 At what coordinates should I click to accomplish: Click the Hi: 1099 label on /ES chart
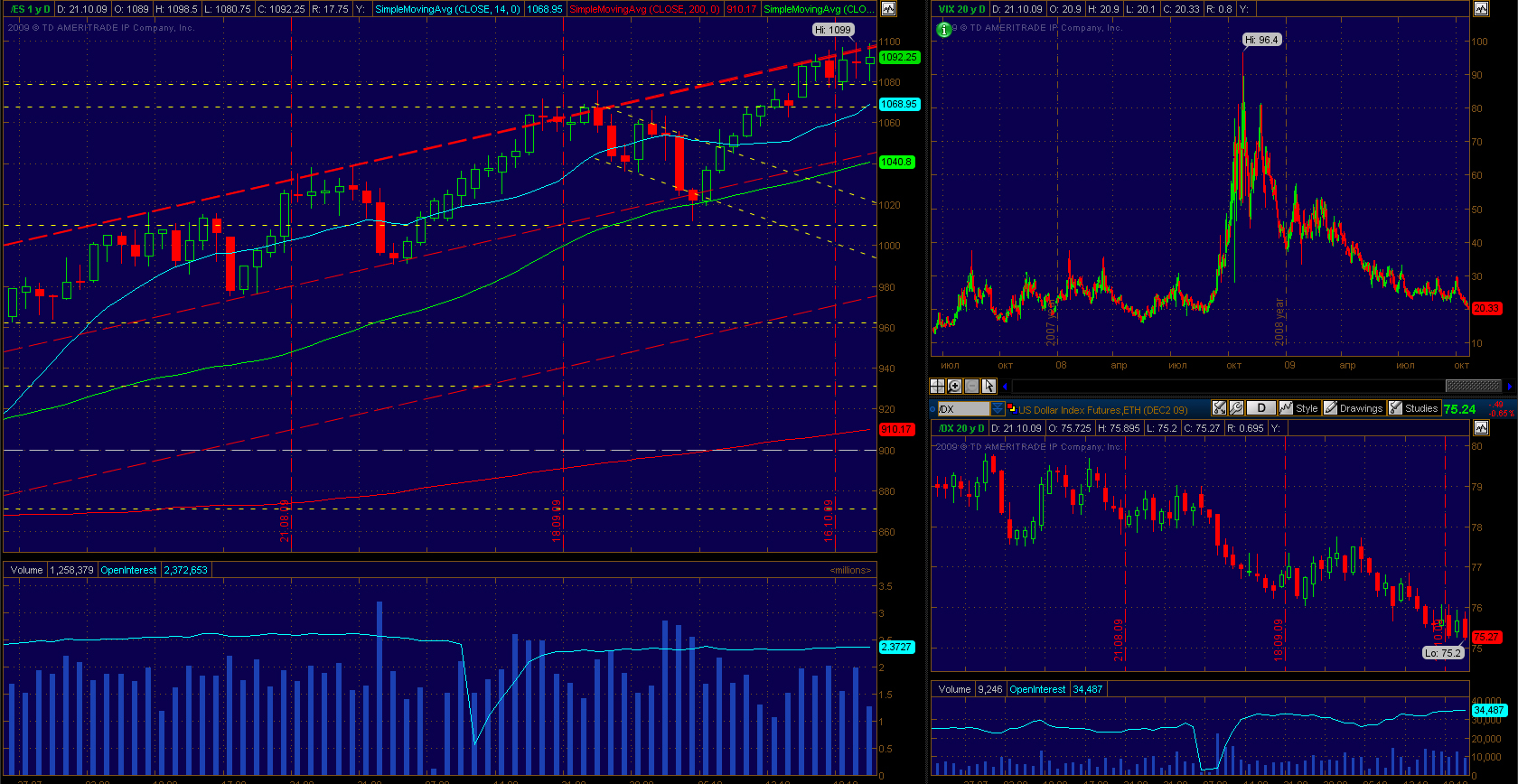click(x=833, y=30)
